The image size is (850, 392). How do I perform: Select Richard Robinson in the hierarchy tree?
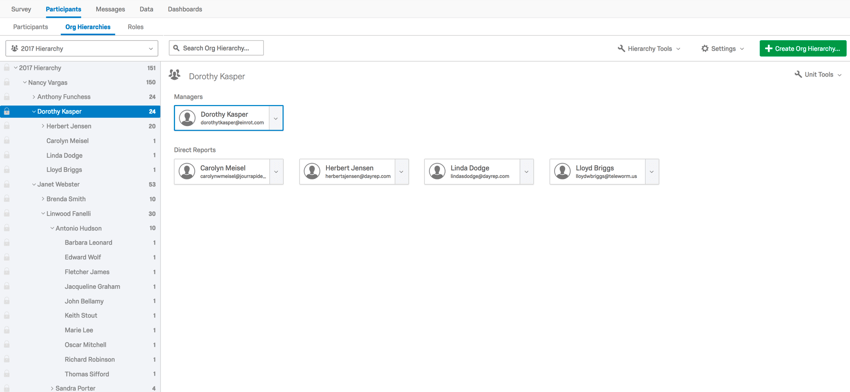click(x=89, y=359)
